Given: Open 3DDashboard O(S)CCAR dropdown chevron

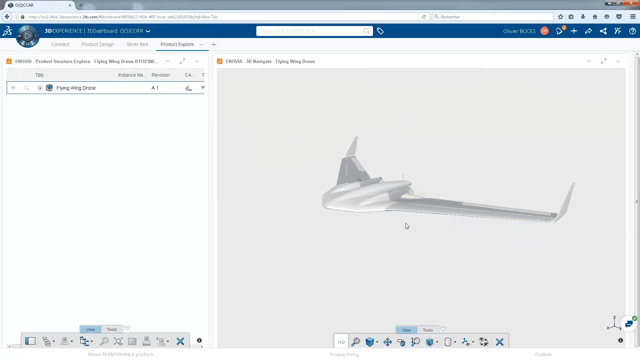Looking at the screenshot, I should click(148, 31).
